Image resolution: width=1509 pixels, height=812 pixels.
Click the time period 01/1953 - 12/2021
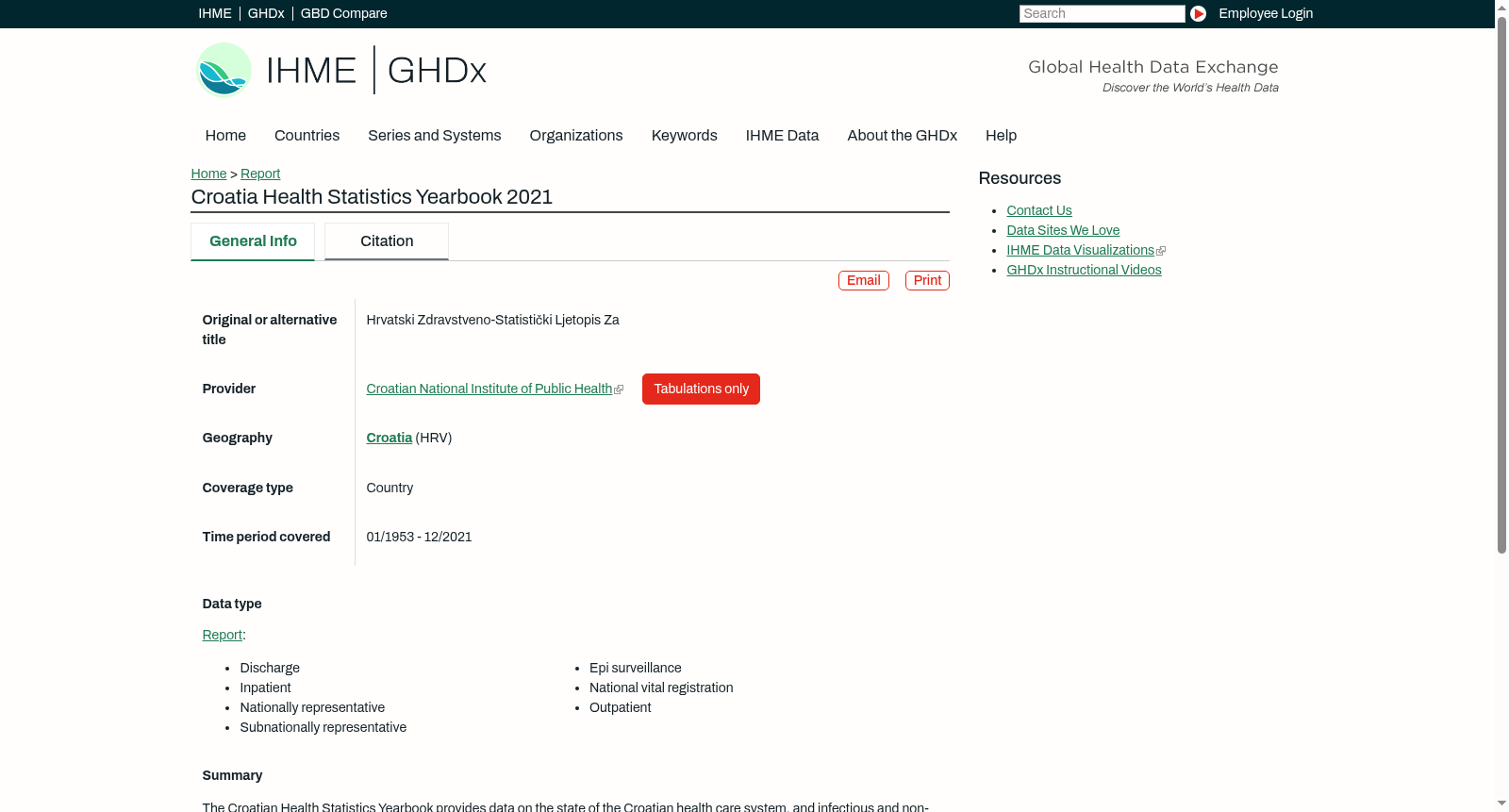tap(419, 537)
